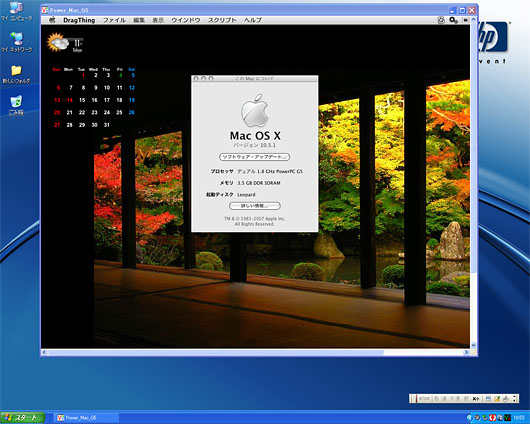Click date 31 in the desktop calendar

107,125
